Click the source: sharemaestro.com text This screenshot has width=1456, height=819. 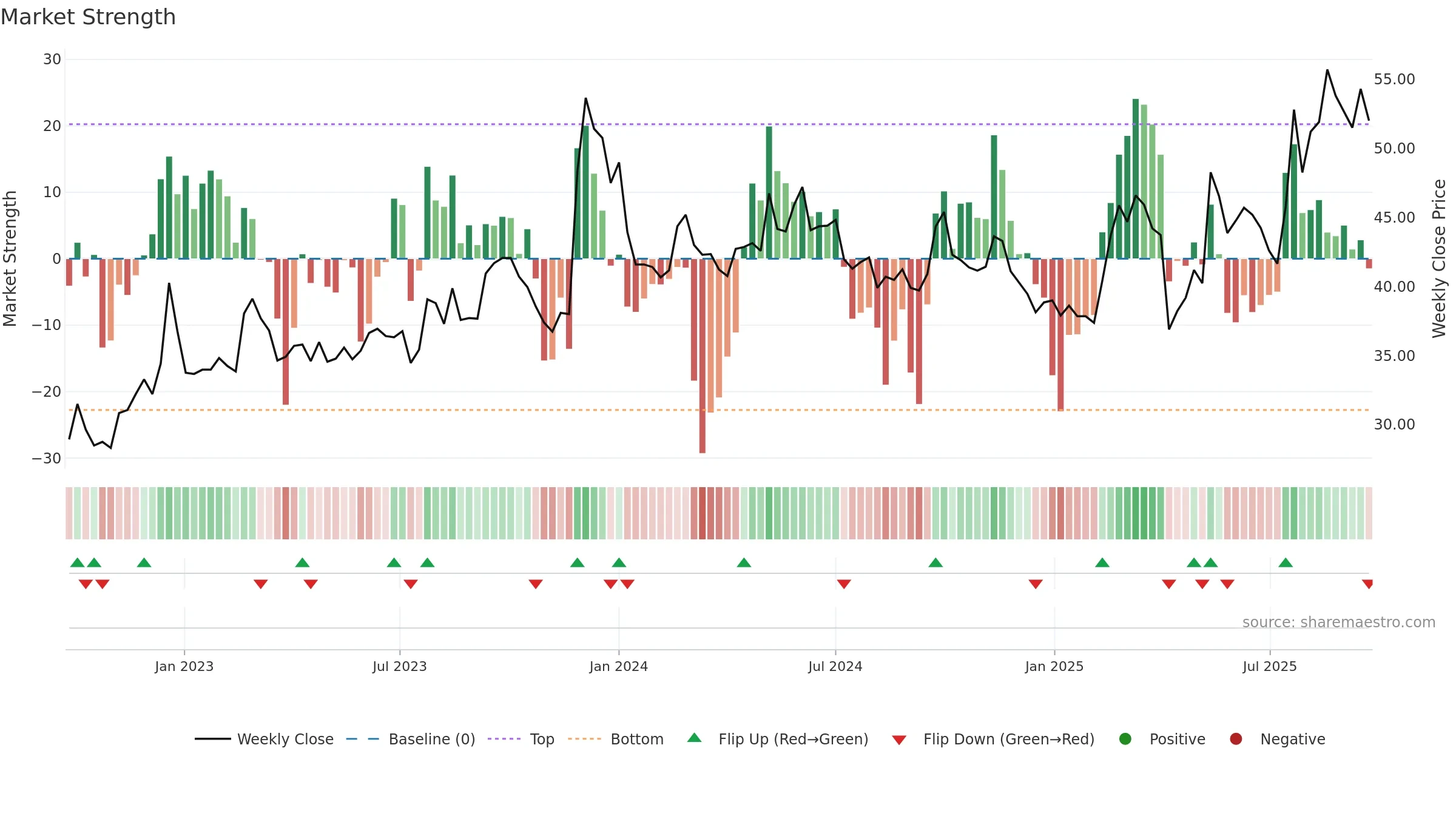click(x=1339, y=622)
